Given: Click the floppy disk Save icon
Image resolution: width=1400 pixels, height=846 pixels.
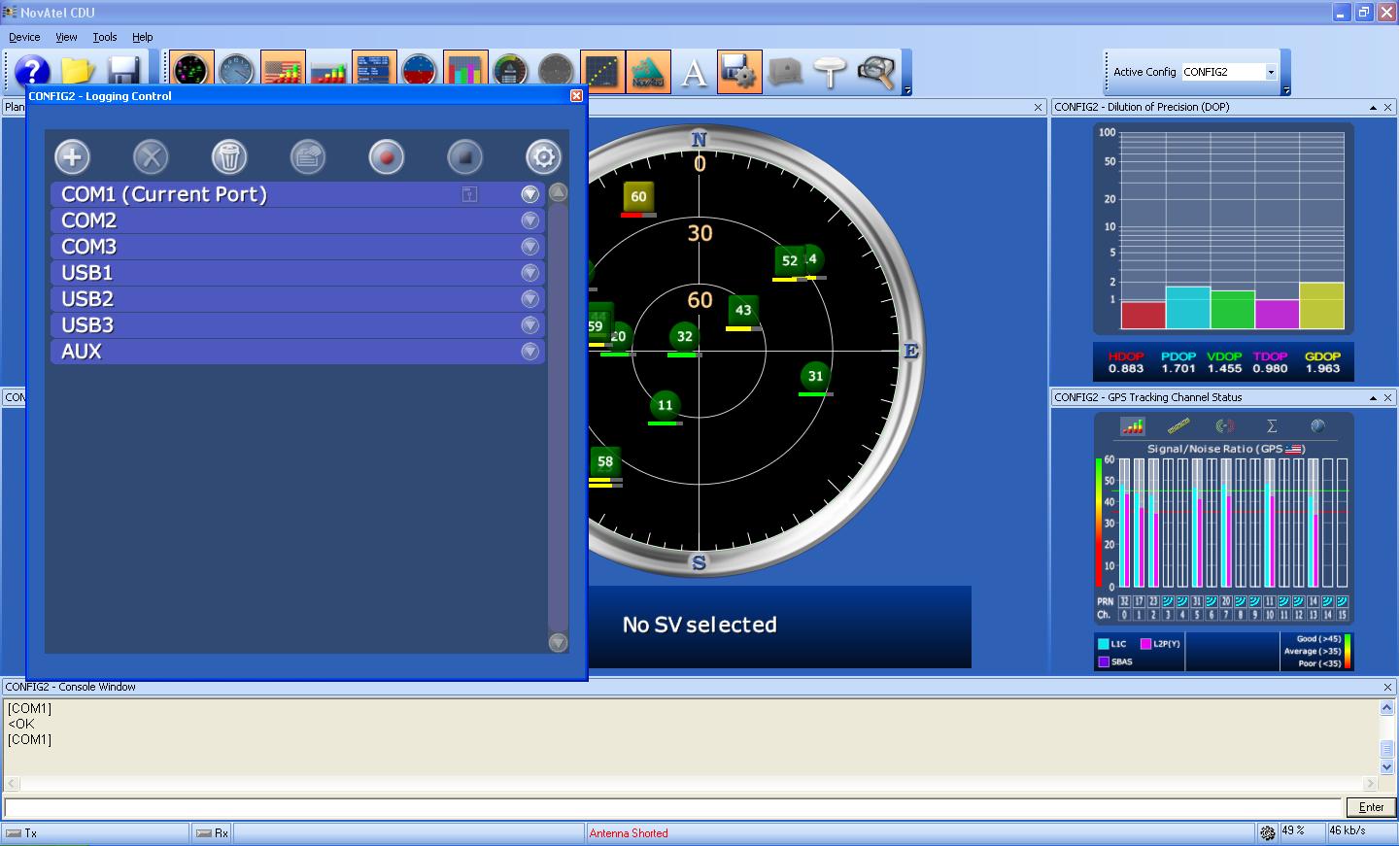Looking at the screenshot, I should click(x=123, y=72).
